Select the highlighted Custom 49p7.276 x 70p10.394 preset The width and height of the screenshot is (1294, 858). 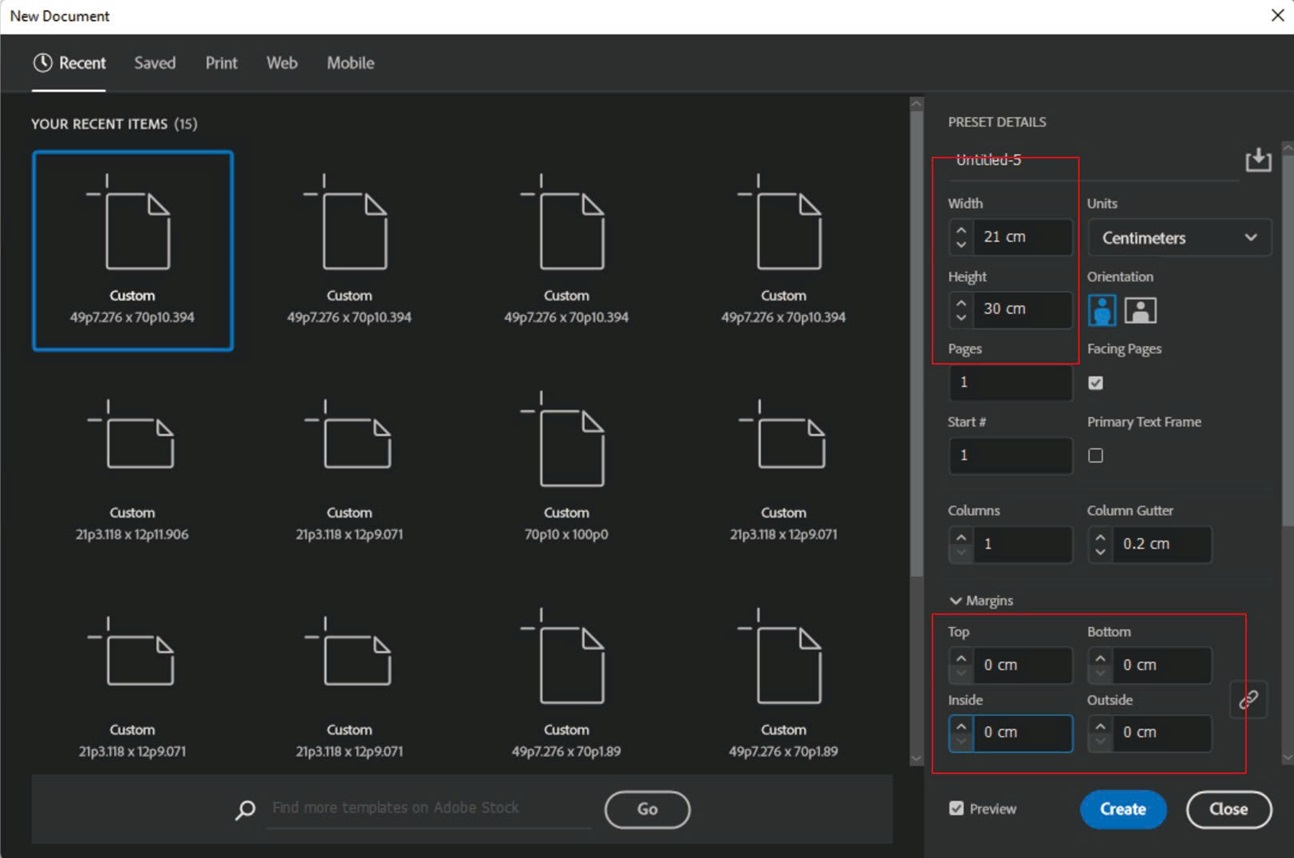point(133,251)
